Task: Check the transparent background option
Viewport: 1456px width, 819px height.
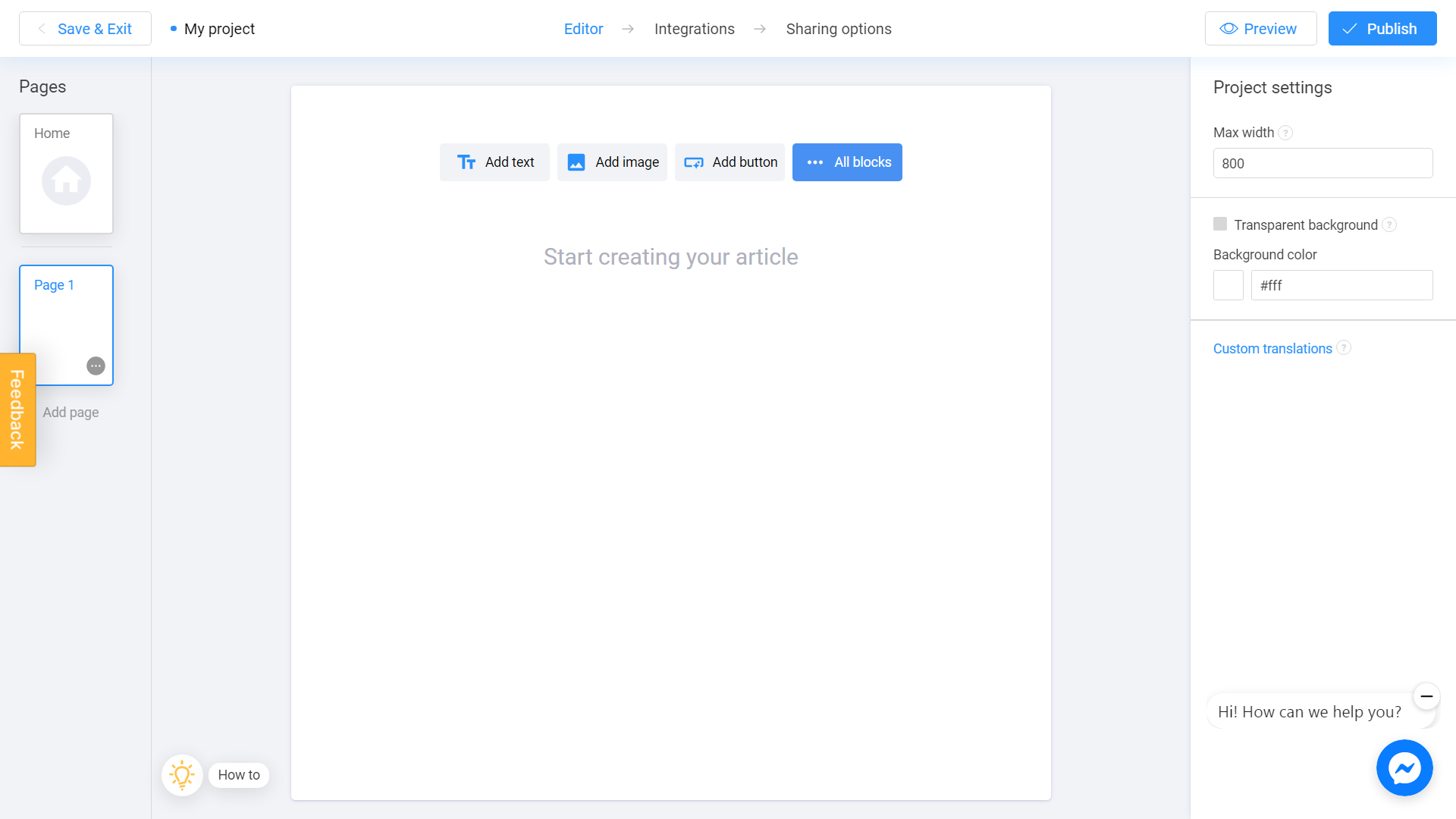Action: (1220, 224)
